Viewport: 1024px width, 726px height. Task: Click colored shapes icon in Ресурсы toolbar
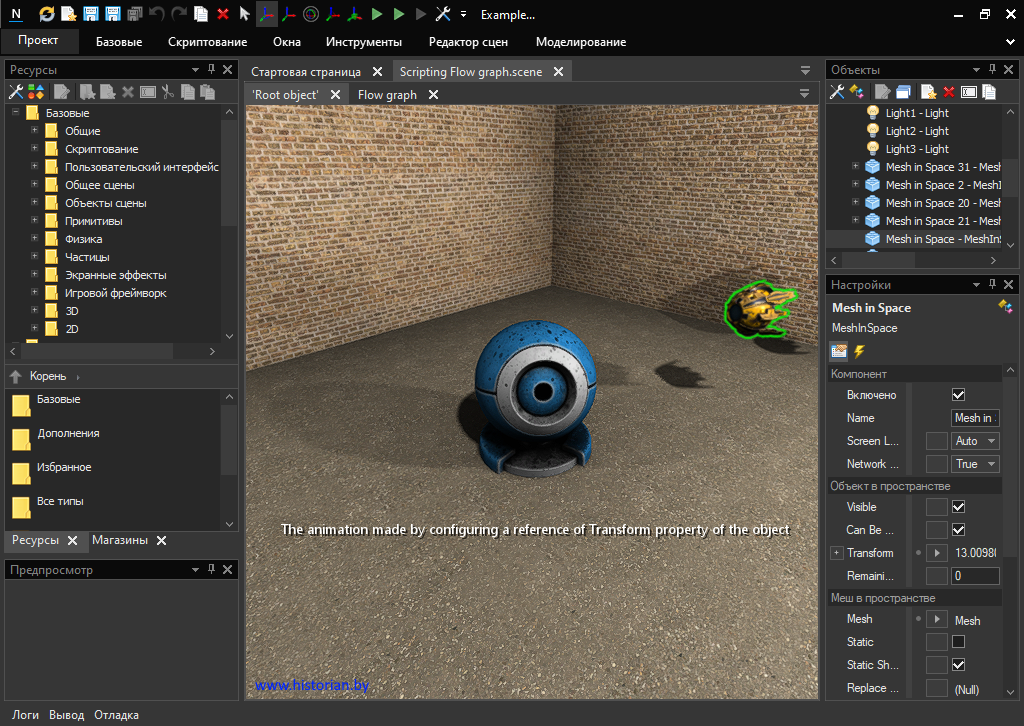[x=35, y=92]
